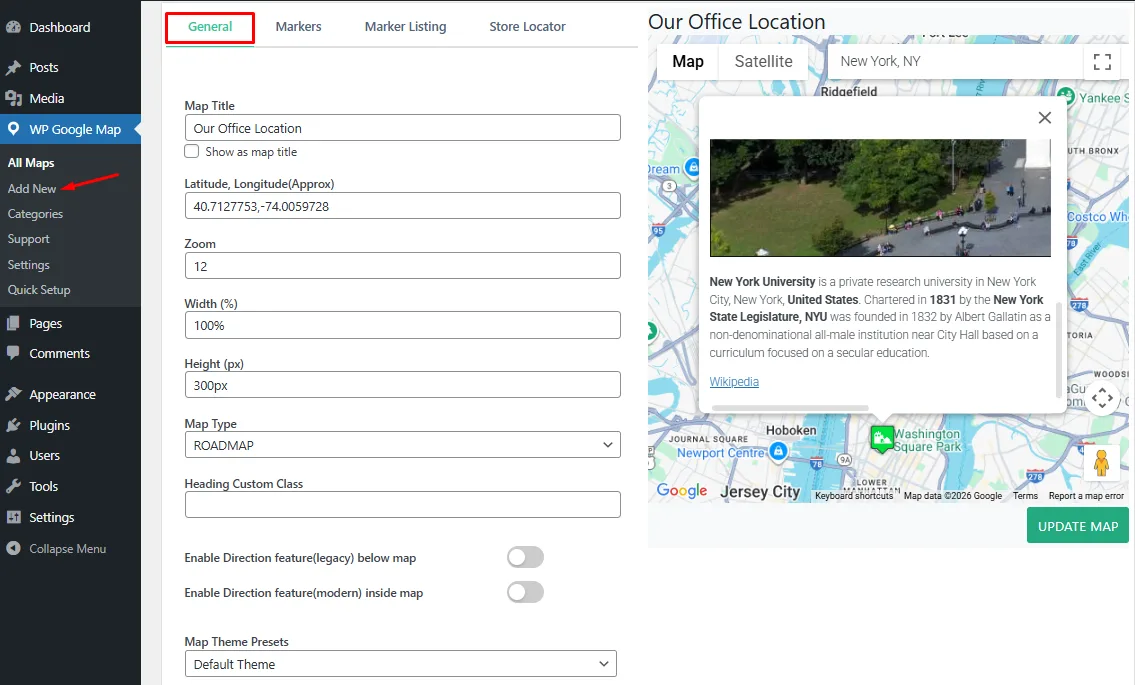
Task: Select the Map view type
Action: click(688, 62)
